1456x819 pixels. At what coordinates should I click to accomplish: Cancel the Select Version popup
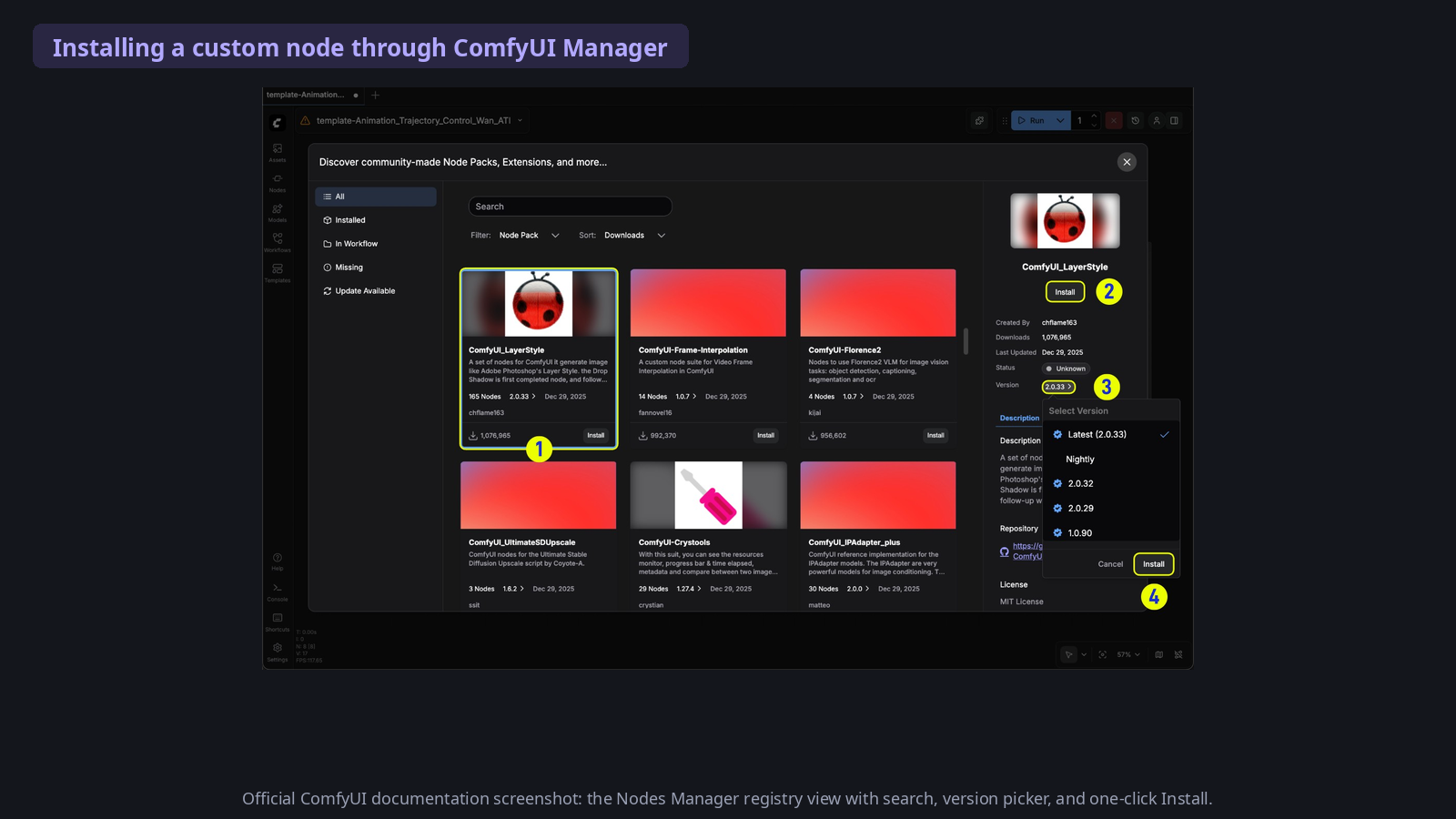[x=1110, y=564]
